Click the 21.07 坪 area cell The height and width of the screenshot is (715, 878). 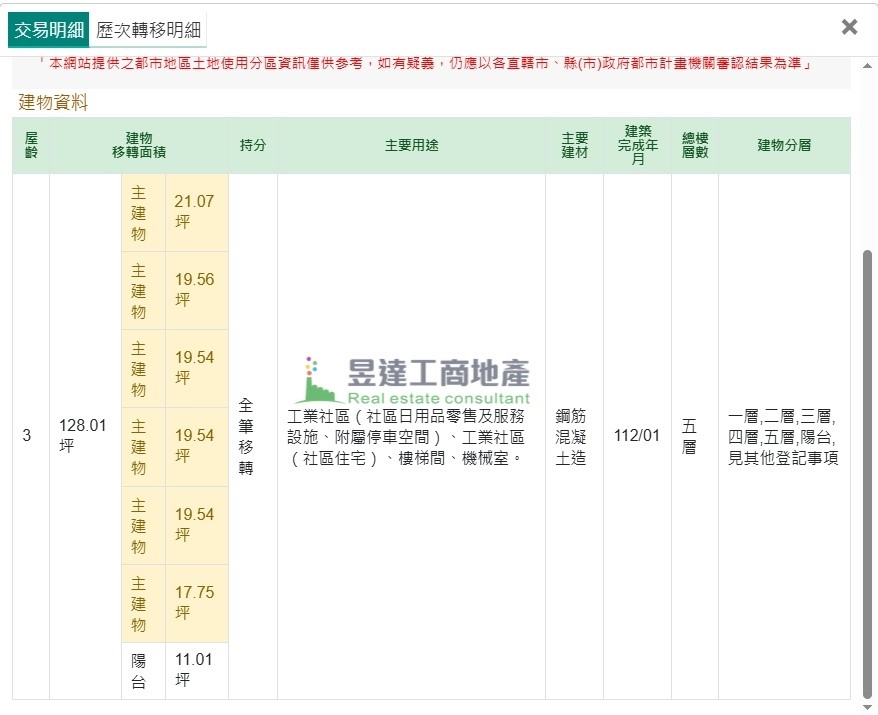(195, 212)
